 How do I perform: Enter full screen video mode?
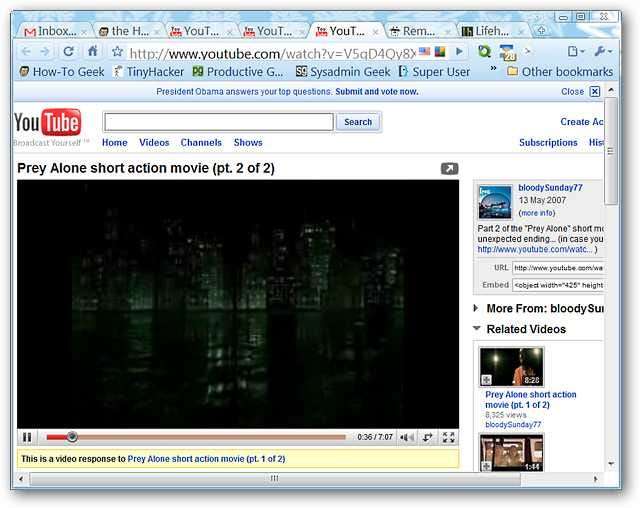[448, 437]
